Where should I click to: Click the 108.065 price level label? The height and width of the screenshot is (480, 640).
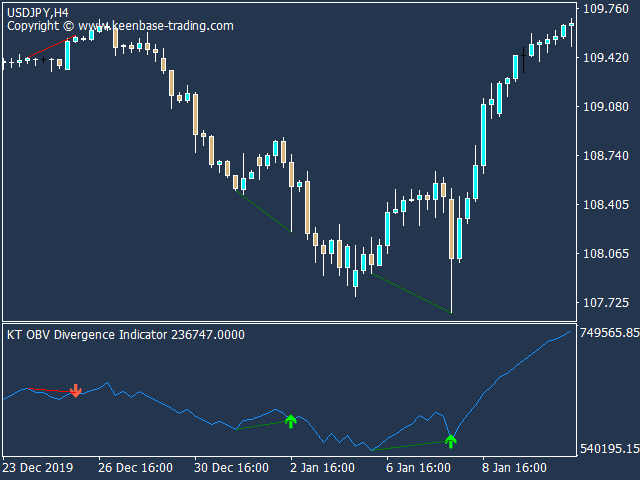(606, 253)
